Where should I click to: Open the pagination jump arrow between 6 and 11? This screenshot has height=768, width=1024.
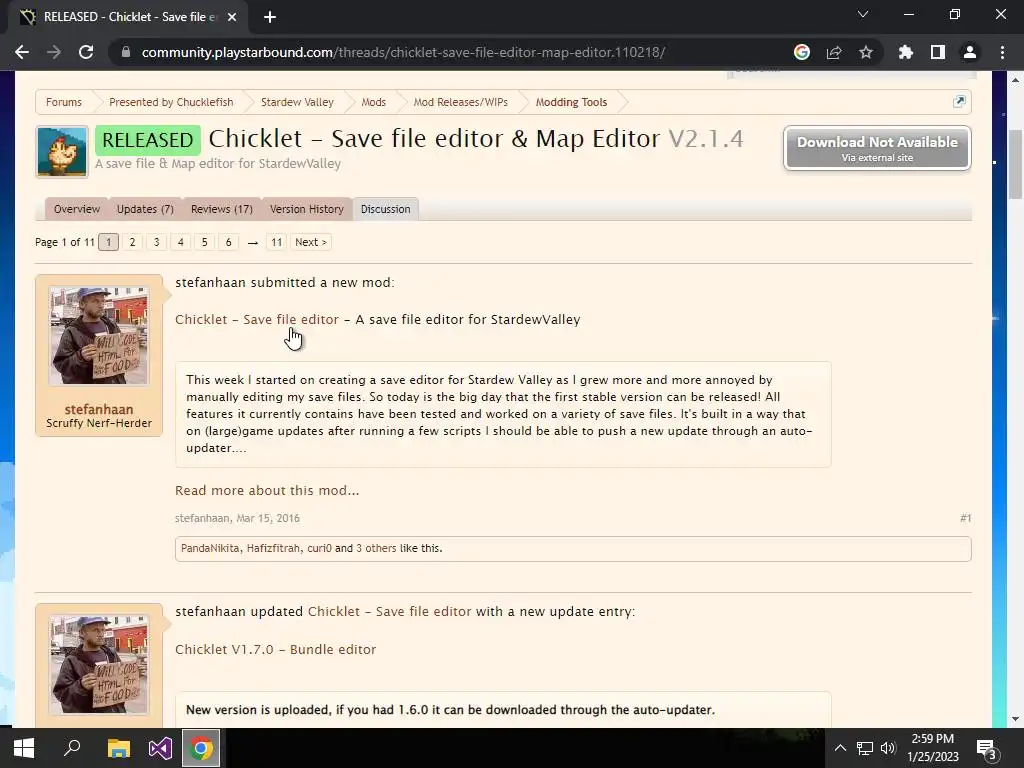click(x=253, y=243)
